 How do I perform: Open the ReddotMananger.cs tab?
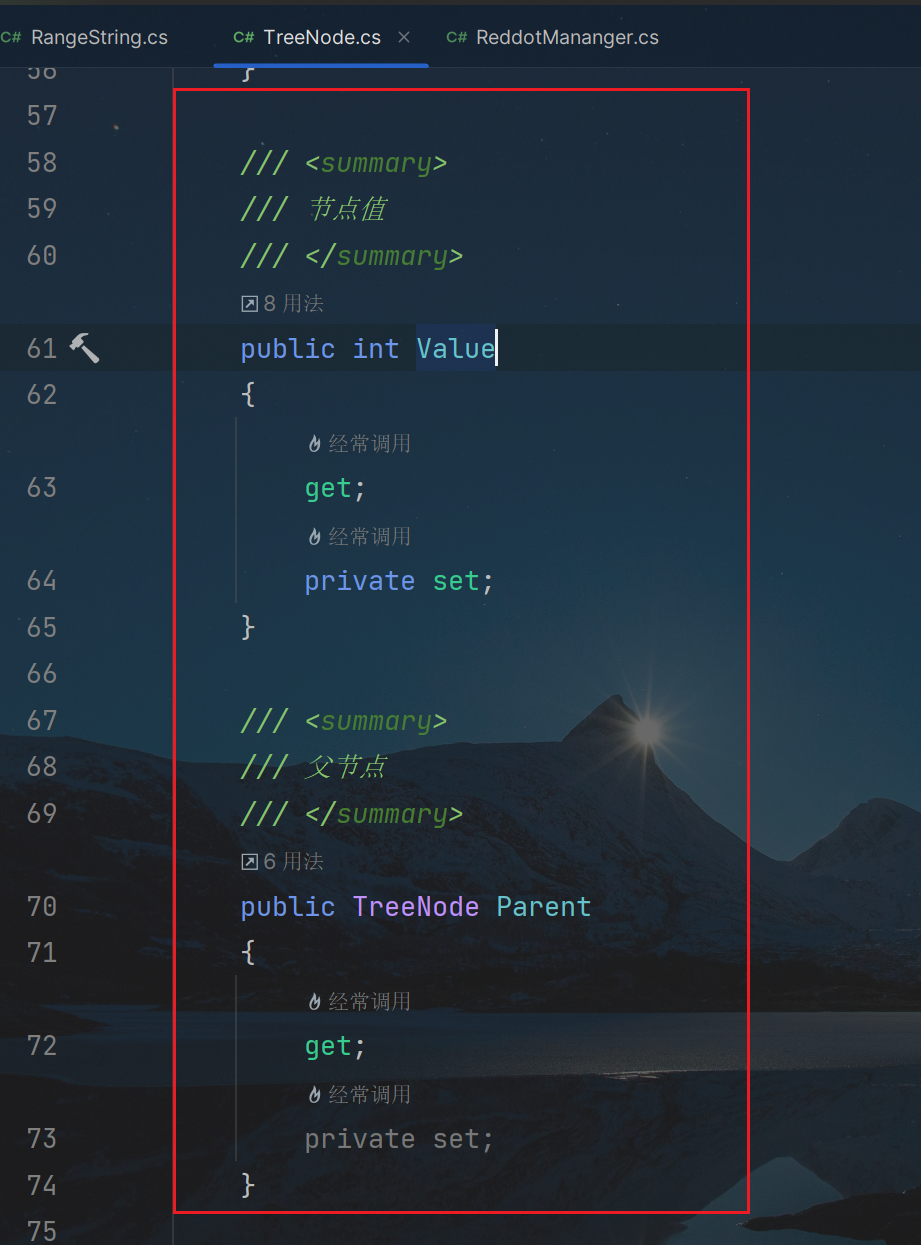point(553,37)
